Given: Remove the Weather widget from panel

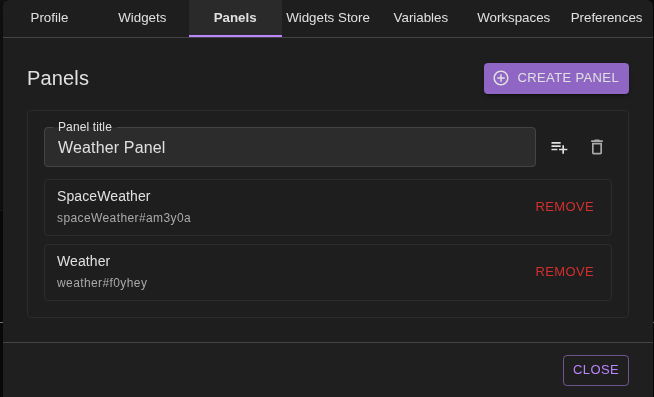Looking at the screenshot, I should [x=564, y=272].
